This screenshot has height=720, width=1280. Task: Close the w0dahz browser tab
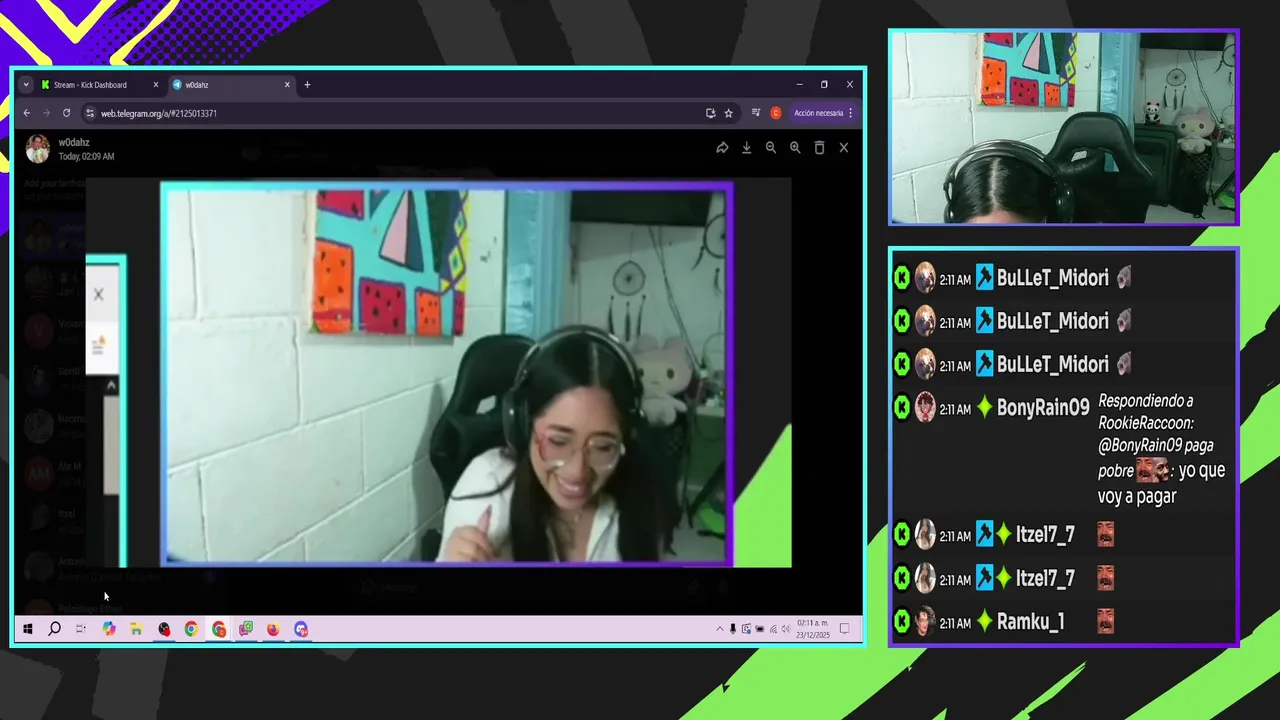pyautogui.click(x=287, y=85)
